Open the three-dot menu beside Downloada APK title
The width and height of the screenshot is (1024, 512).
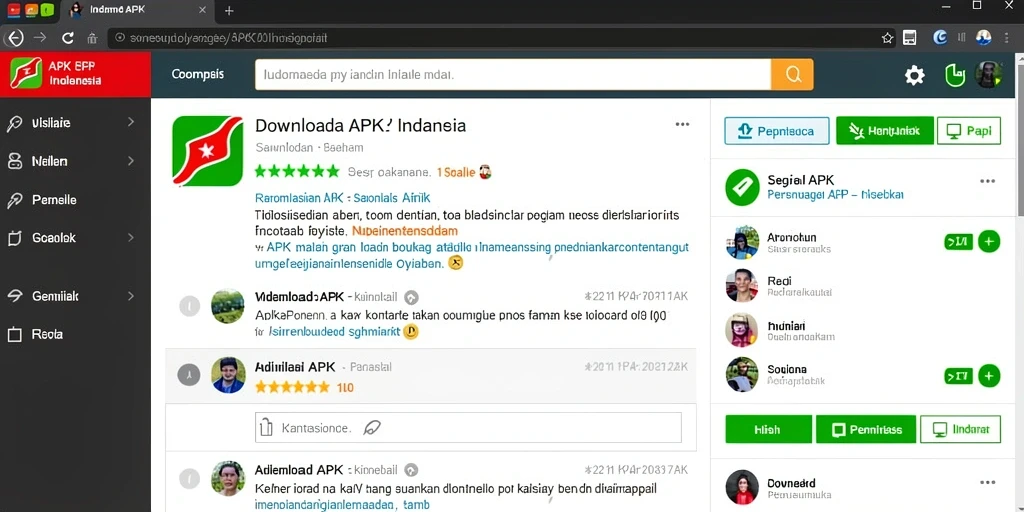click(x=682, y=124)
